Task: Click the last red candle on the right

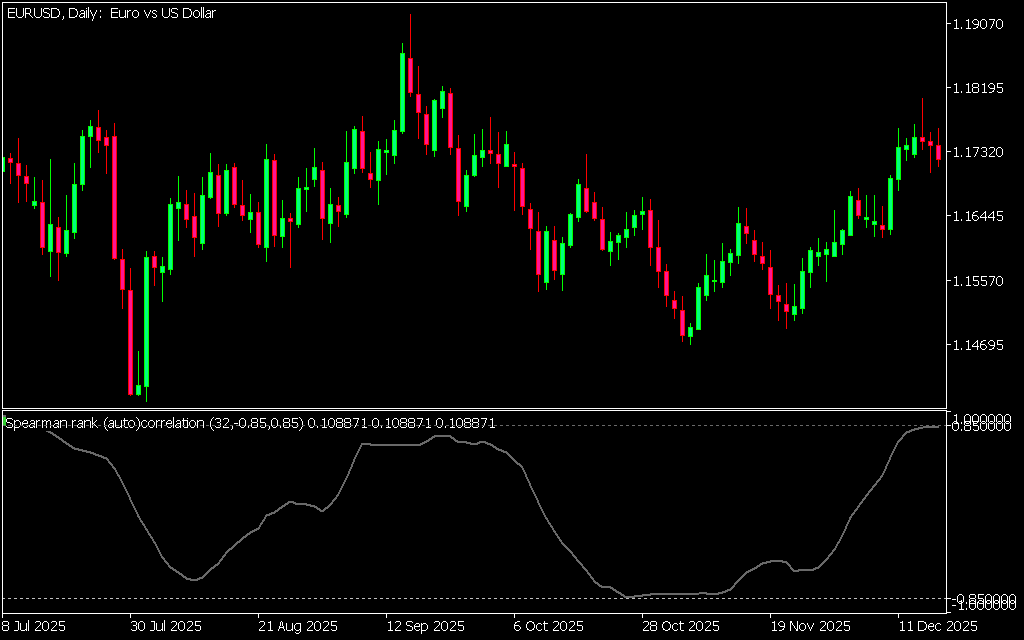Action: pos(939,152)
